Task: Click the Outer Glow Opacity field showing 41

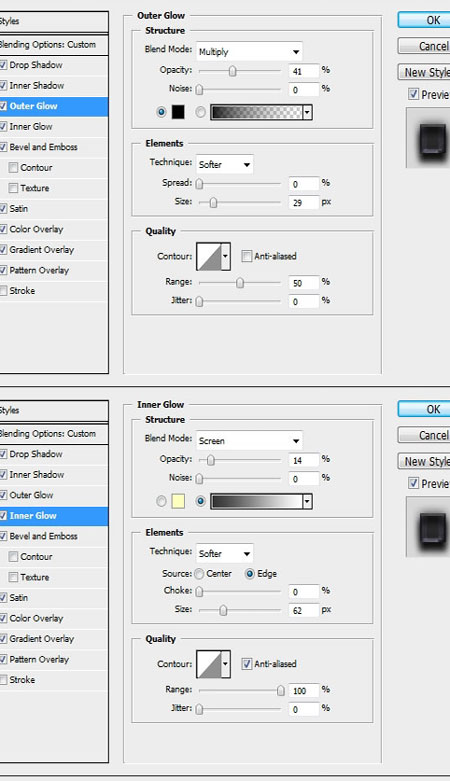Action: 303,71
